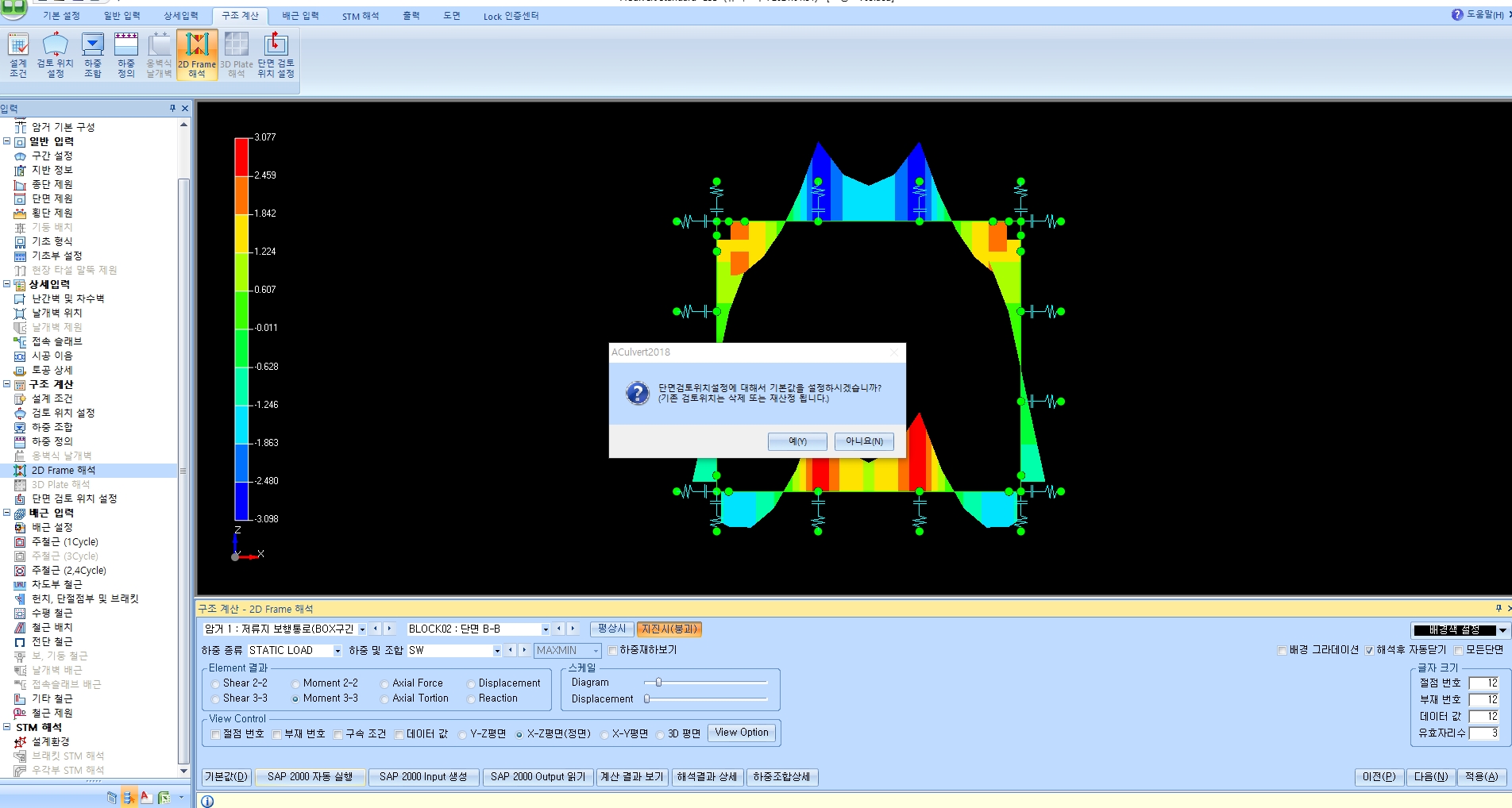
Task: Switch to the 배근 입력 ribbon tab
Action: 300,16
